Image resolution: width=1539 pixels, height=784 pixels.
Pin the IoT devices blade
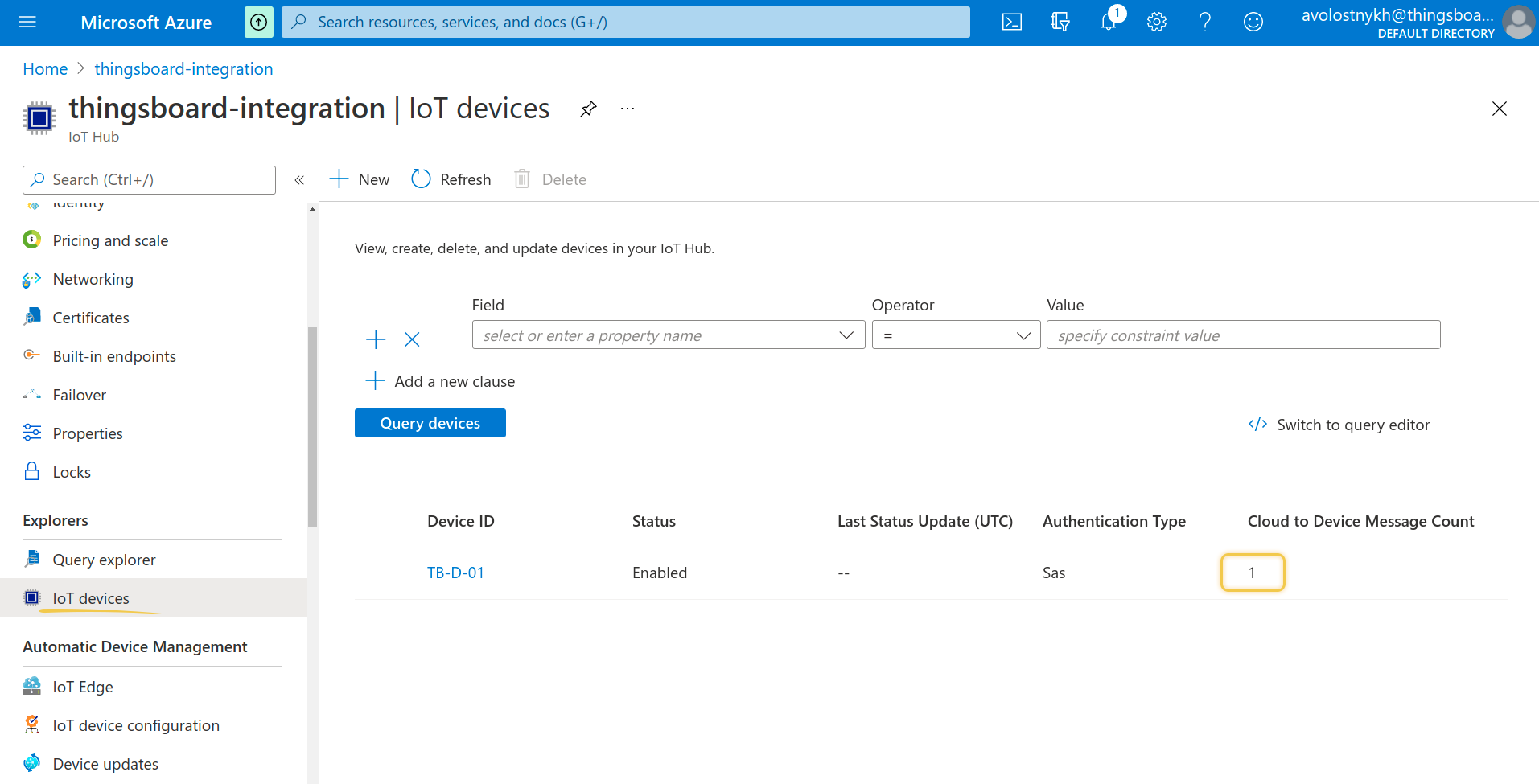pos(588,109)
